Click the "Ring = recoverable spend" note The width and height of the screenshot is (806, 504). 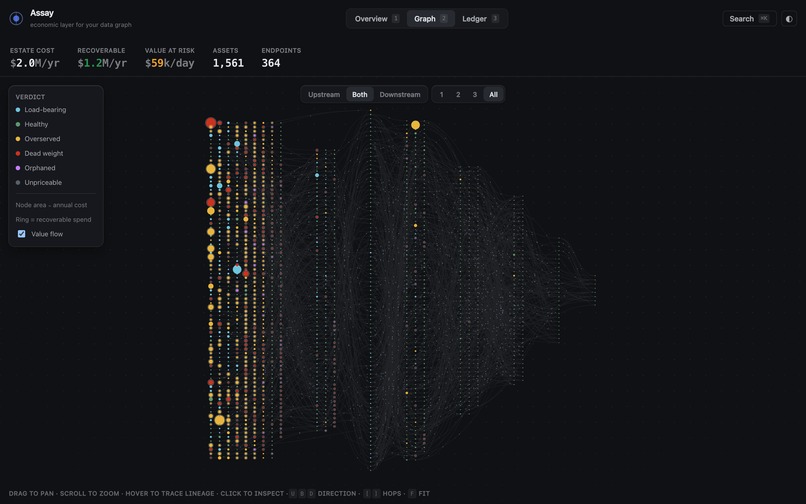click(x=53, y=220)
